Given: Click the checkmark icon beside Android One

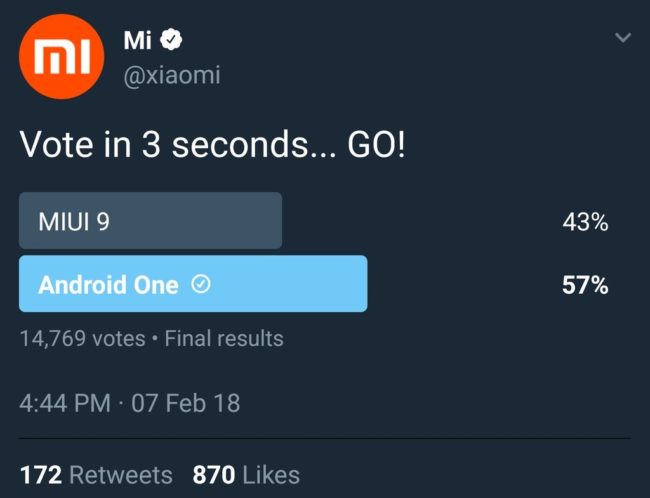Looking at the screenshot, I should click(201, 284).
